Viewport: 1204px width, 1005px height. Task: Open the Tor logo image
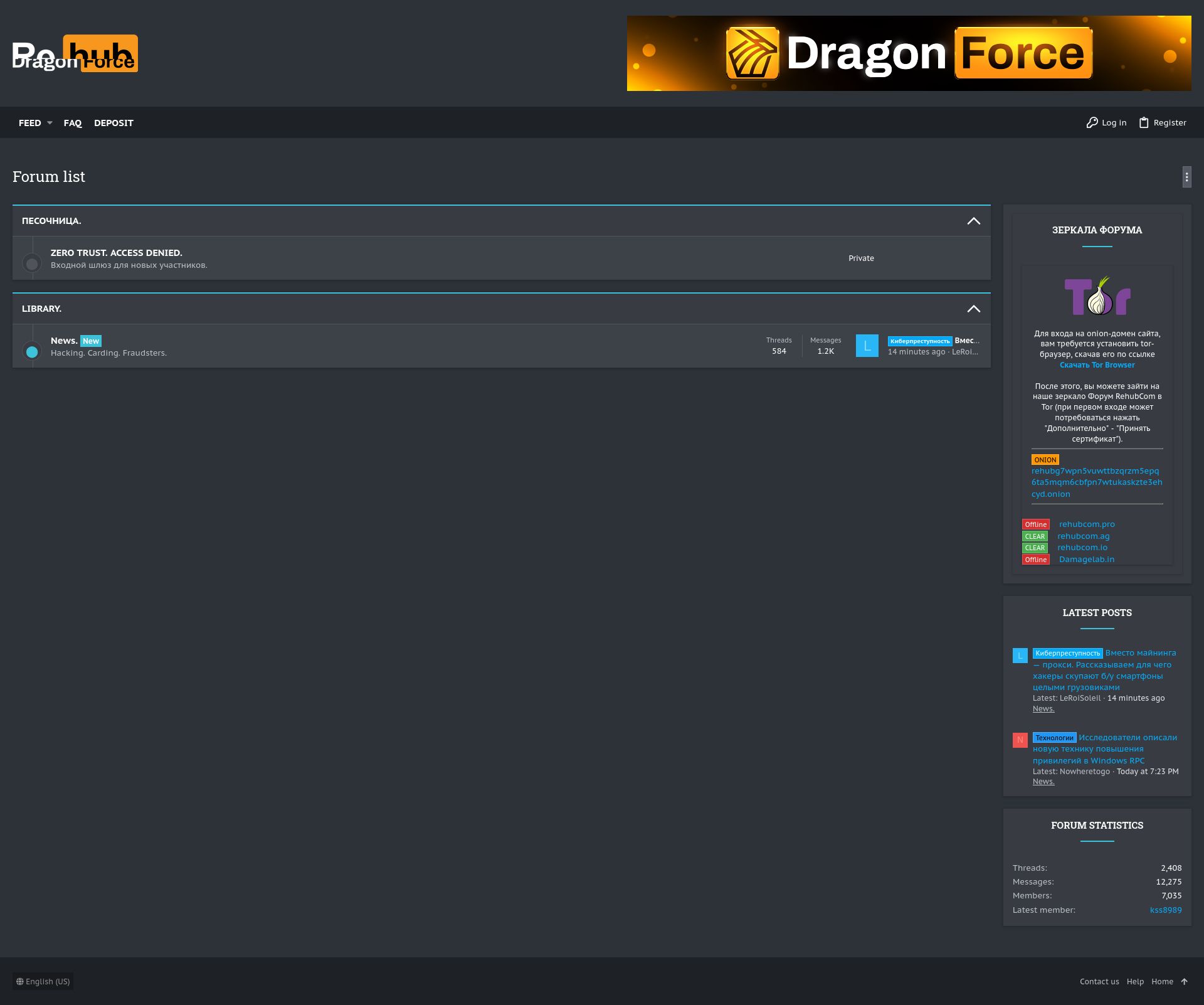[1097, 295]
